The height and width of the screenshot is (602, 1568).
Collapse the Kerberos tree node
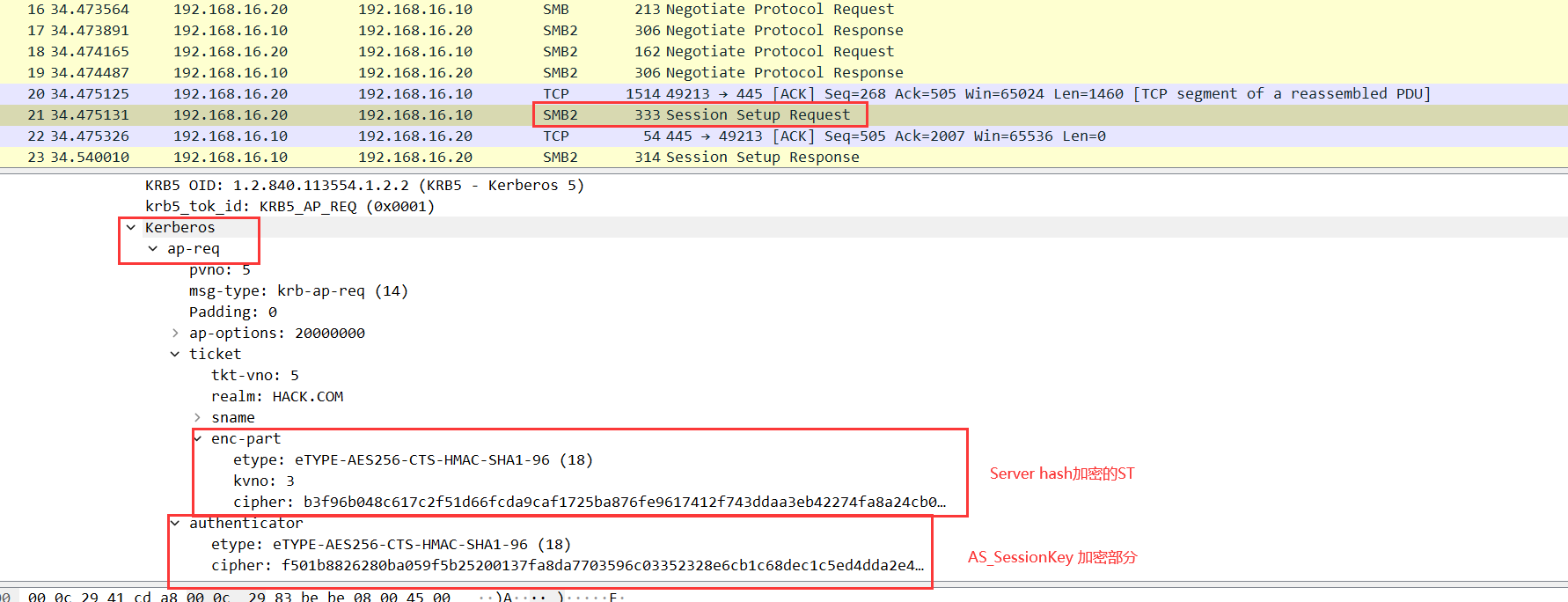coord(131,228)
